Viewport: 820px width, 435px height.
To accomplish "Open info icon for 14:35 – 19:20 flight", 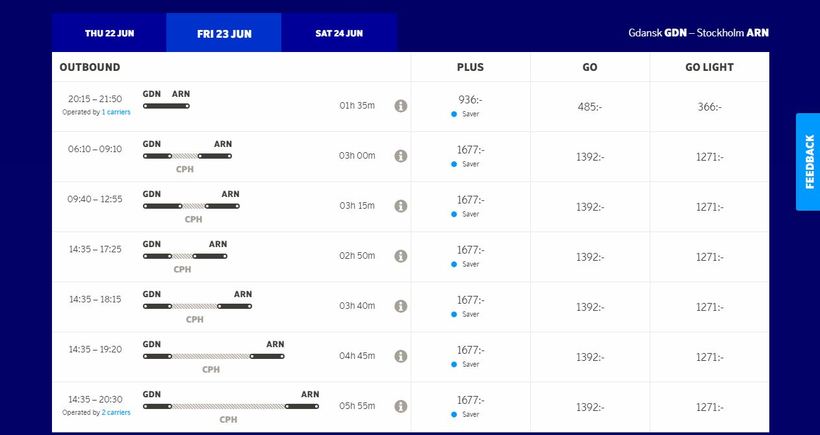I will tap(400, 356).
